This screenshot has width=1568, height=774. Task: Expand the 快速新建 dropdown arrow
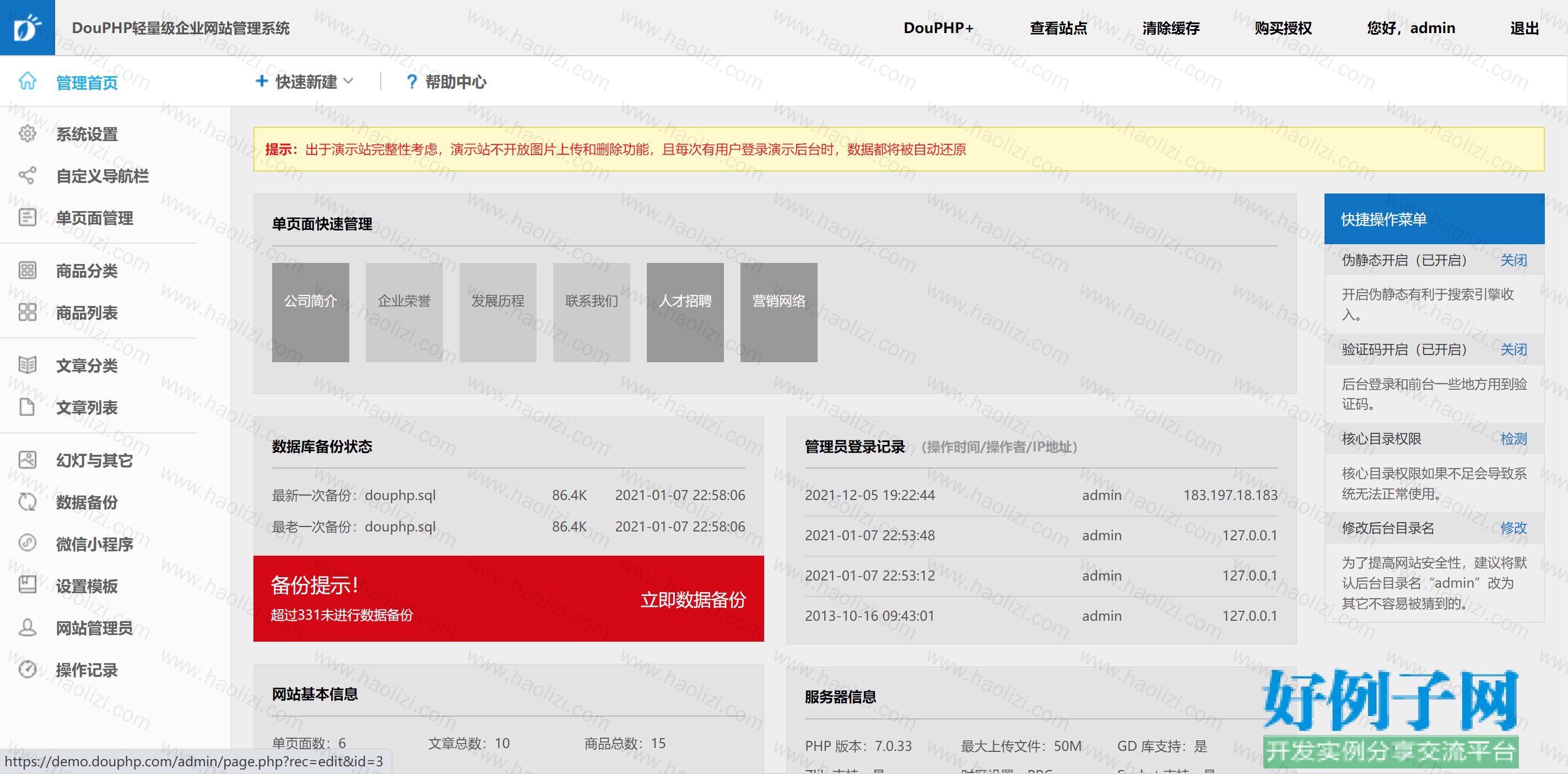click(349, 81)
